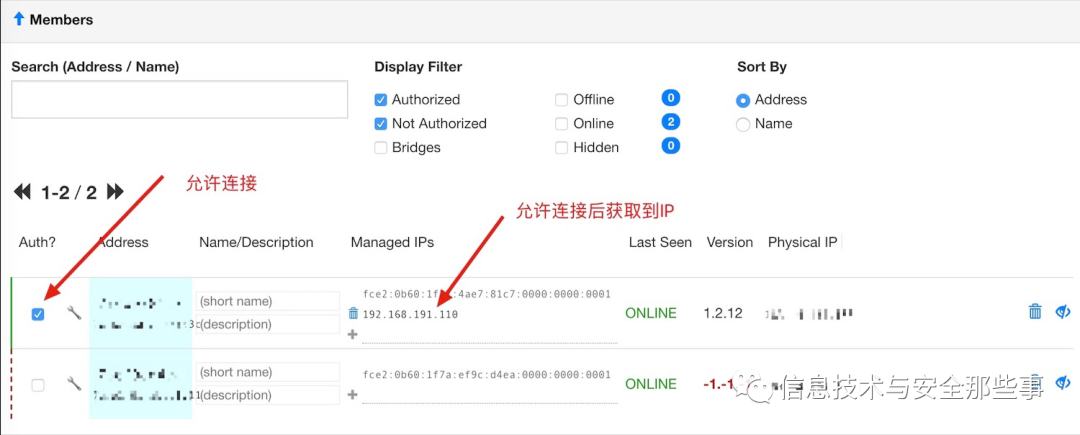Delete managed IP 192.168.191.110
This screenshot has width=1080, height=435.
[353, 313]
